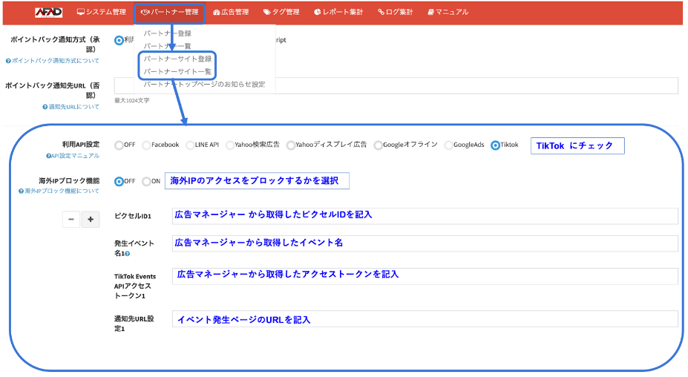Viewport: 688px width, 377px height.
Task: Choose パートナーサイト登録 from menu
Action: point(177,59)
